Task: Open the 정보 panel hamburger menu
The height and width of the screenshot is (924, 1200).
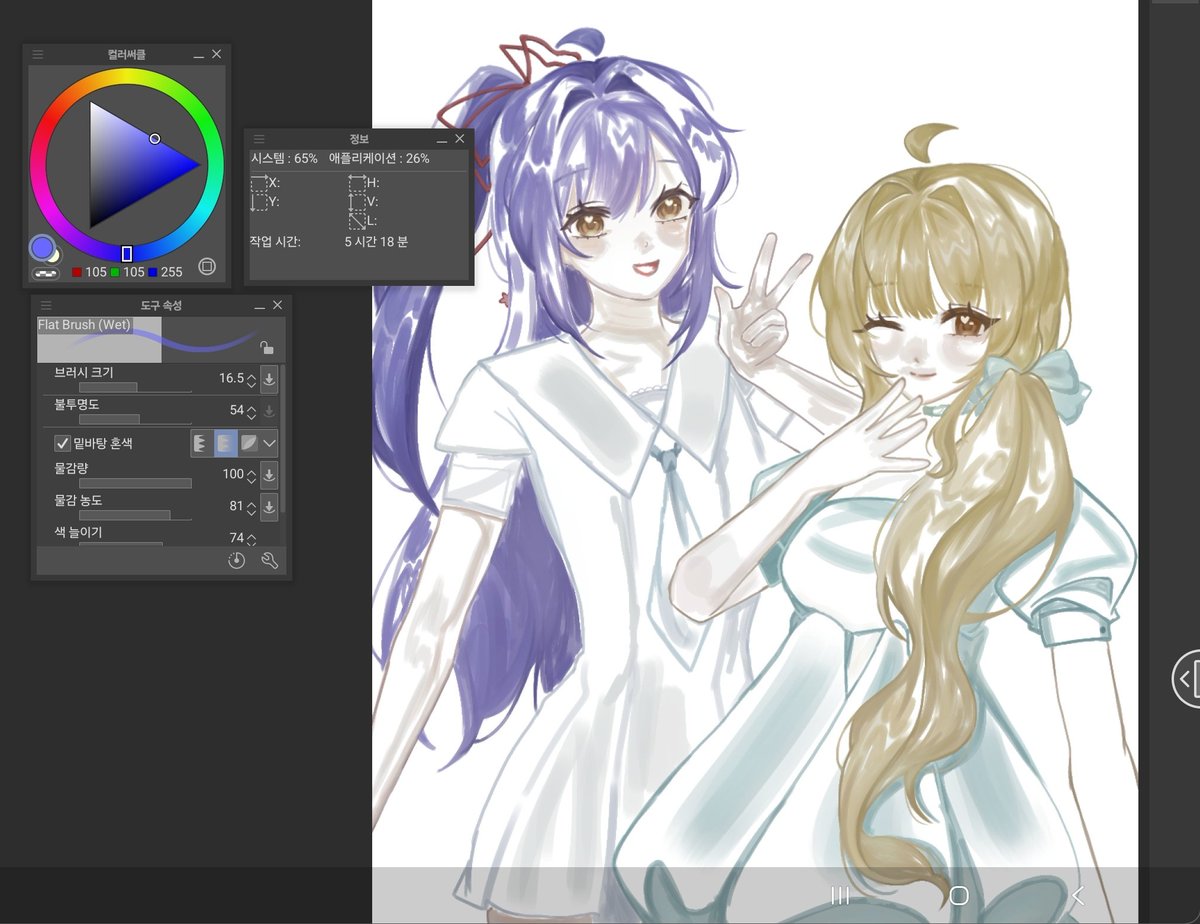Action: (259, 139)
